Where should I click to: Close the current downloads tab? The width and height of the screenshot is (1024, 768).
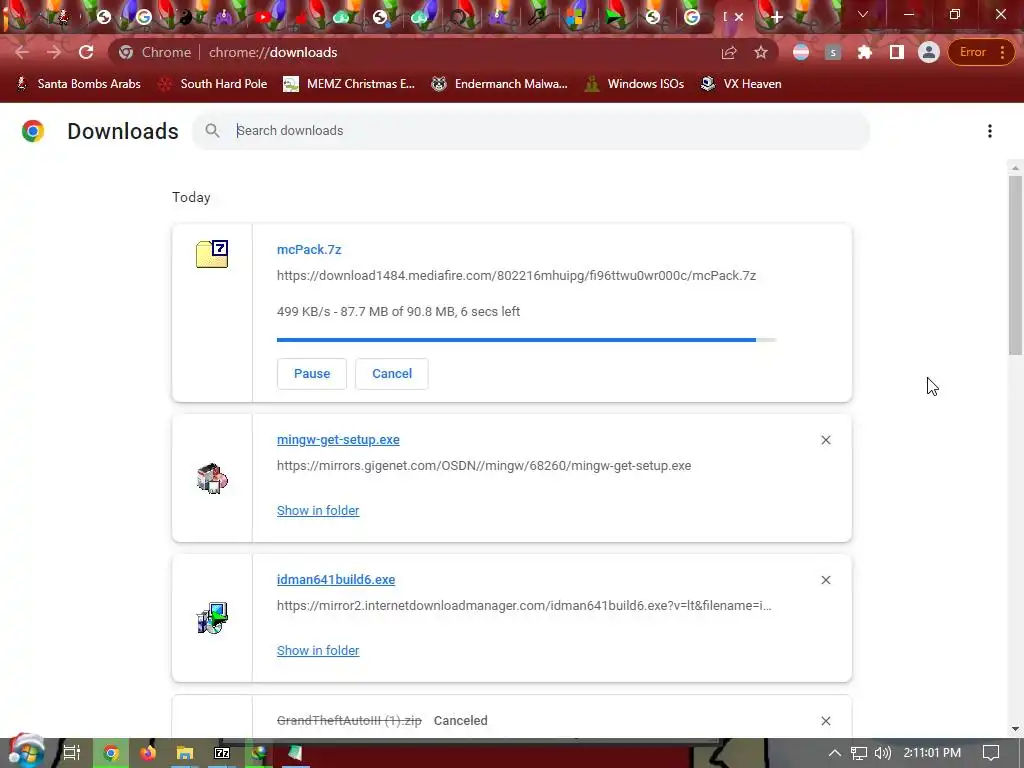[739, 17]
